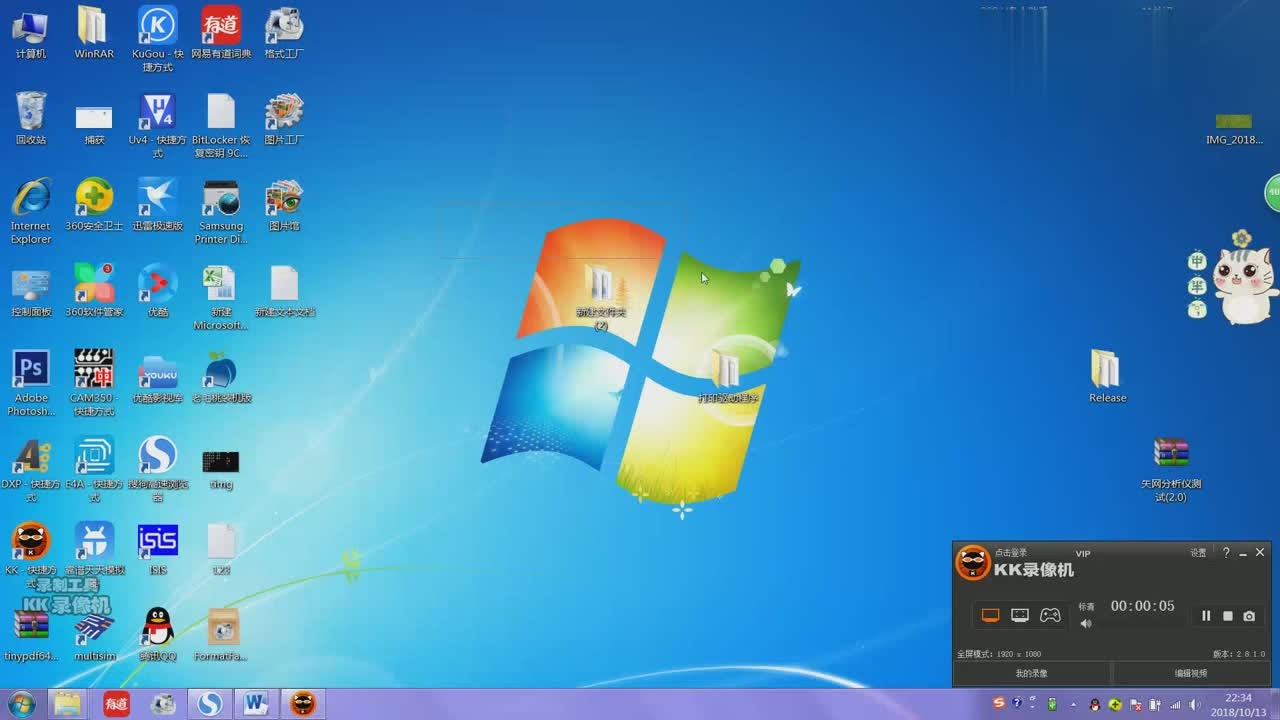Screen dimensions: 1280x720
Task: Select the CAM350 shortcut icon
Action: click(94, 383)
